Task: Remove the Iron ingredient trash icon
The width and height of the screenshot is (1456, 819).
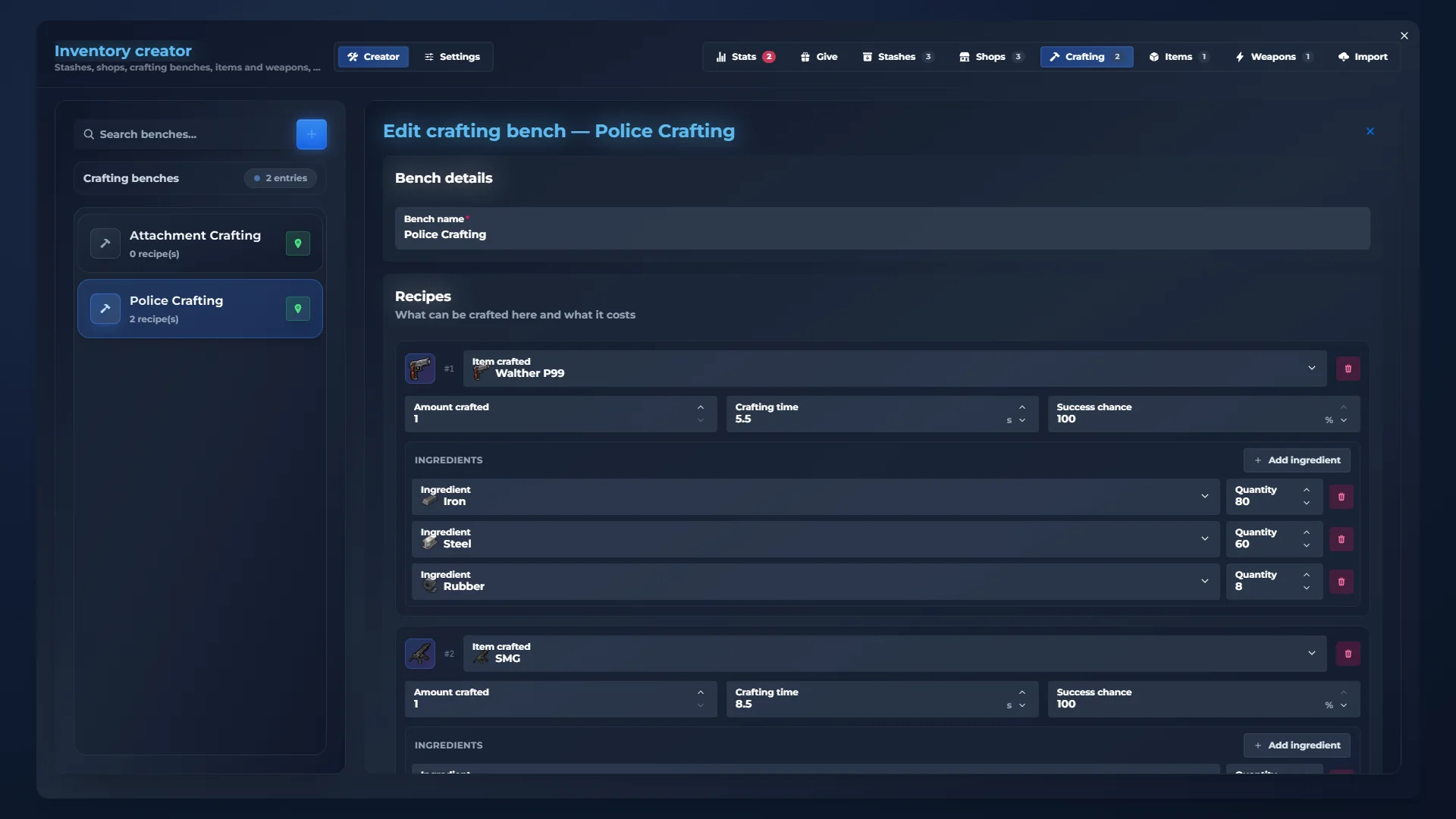Action: 1341,497
